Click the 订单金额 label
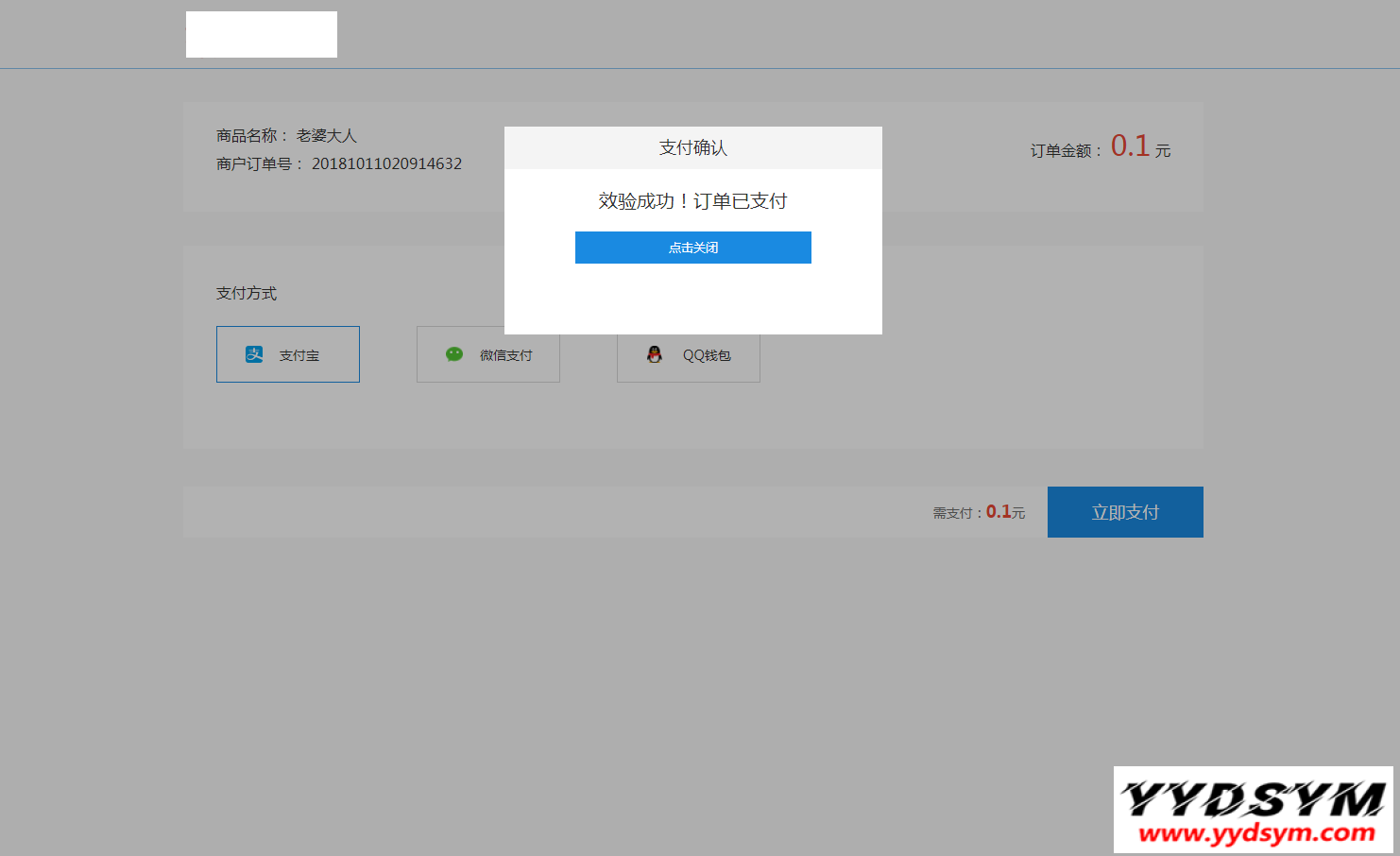The width and height of the screenshot is (1400, 856). (1067, 151)
